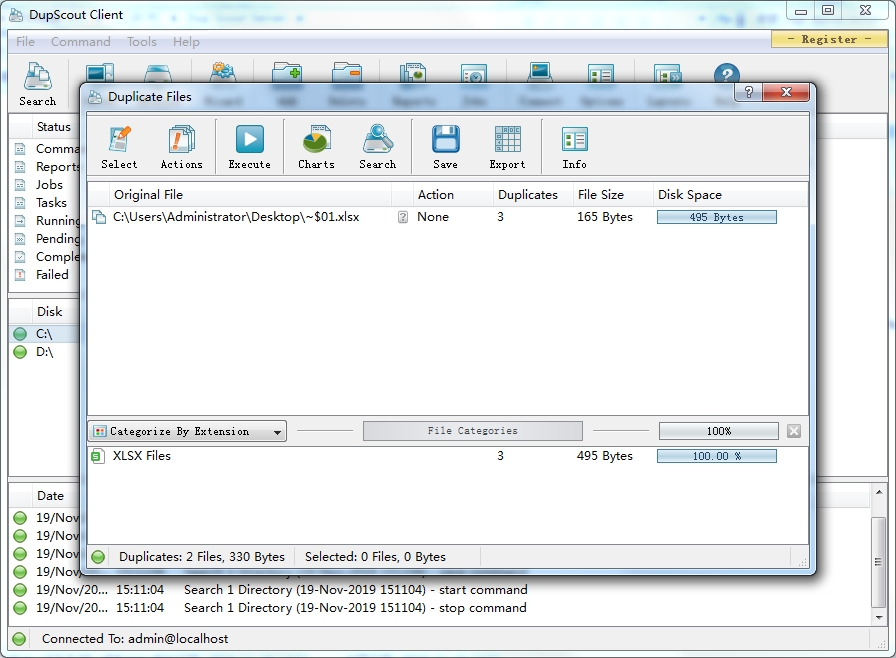Open the Select tool in Duplicate Files
Image resolution: width=896 pixels, height=658 pixels.
119,147
